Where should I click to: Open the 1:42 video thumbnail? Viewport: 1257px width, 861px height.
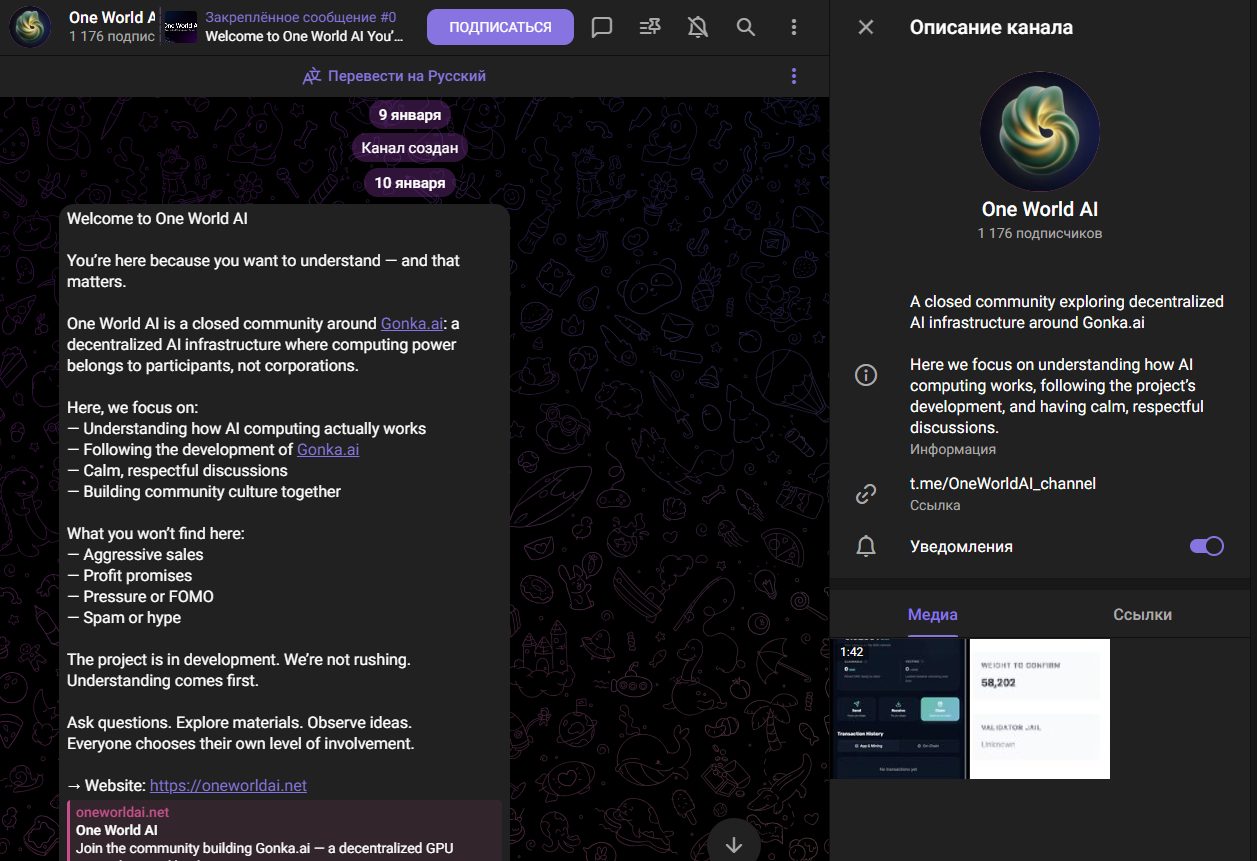pyautogui.click(x=898, y=708)
